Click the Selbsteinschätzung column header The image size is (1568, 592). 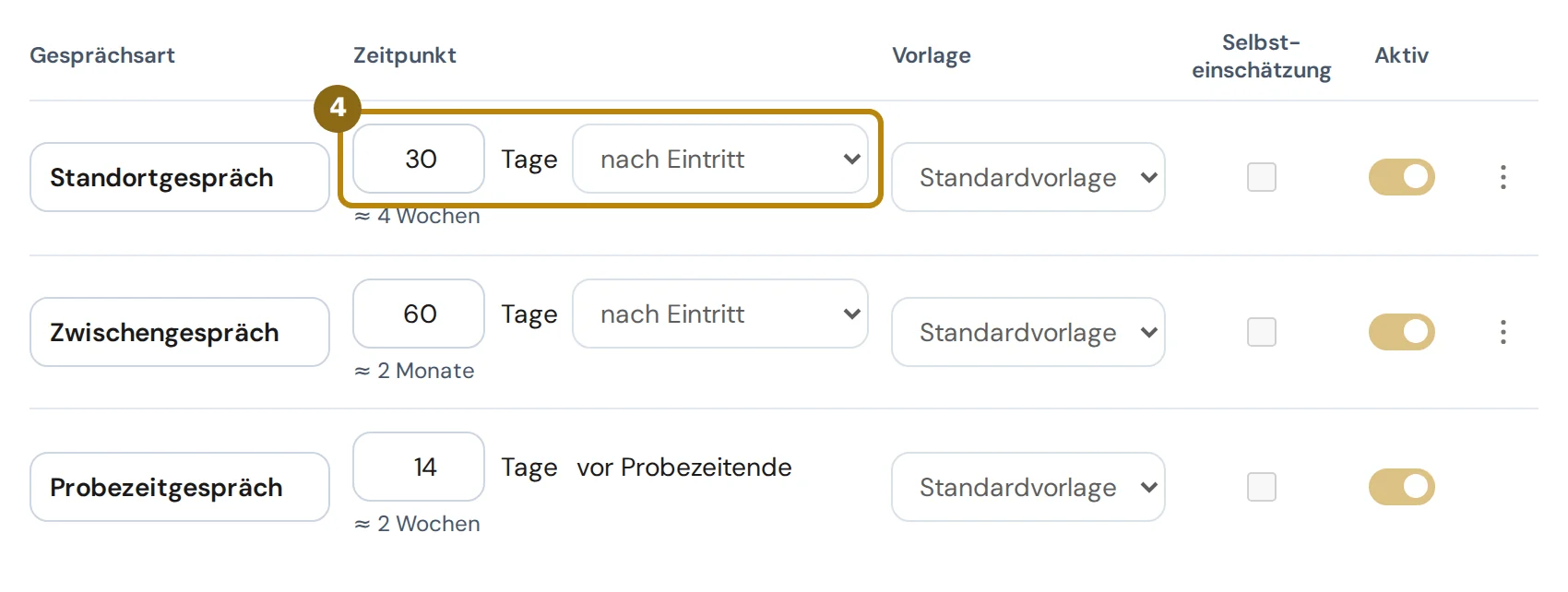pos(1262,56)
